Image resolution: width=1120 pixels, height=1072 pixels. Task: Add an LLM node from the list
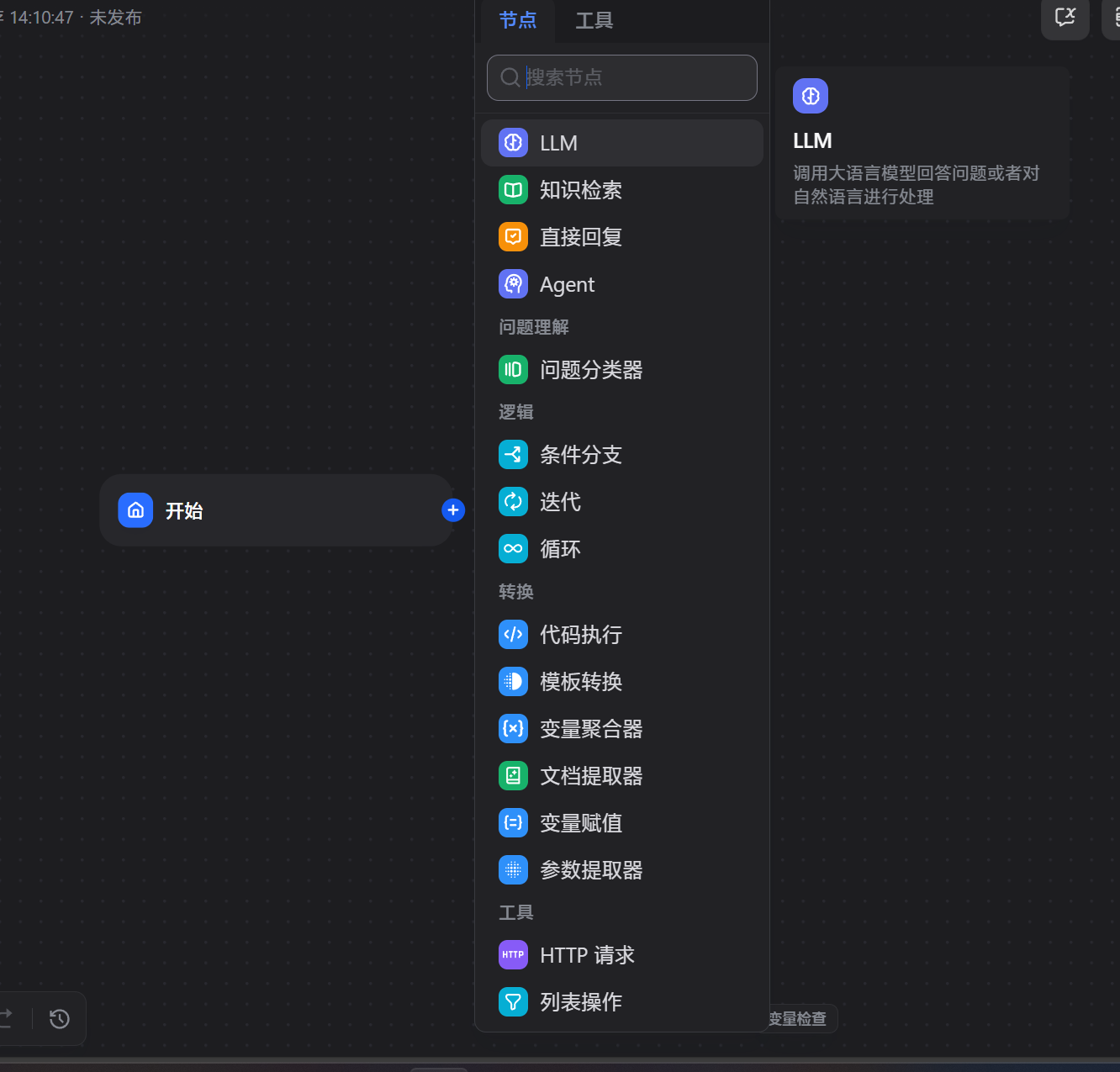tap(622, 143)
